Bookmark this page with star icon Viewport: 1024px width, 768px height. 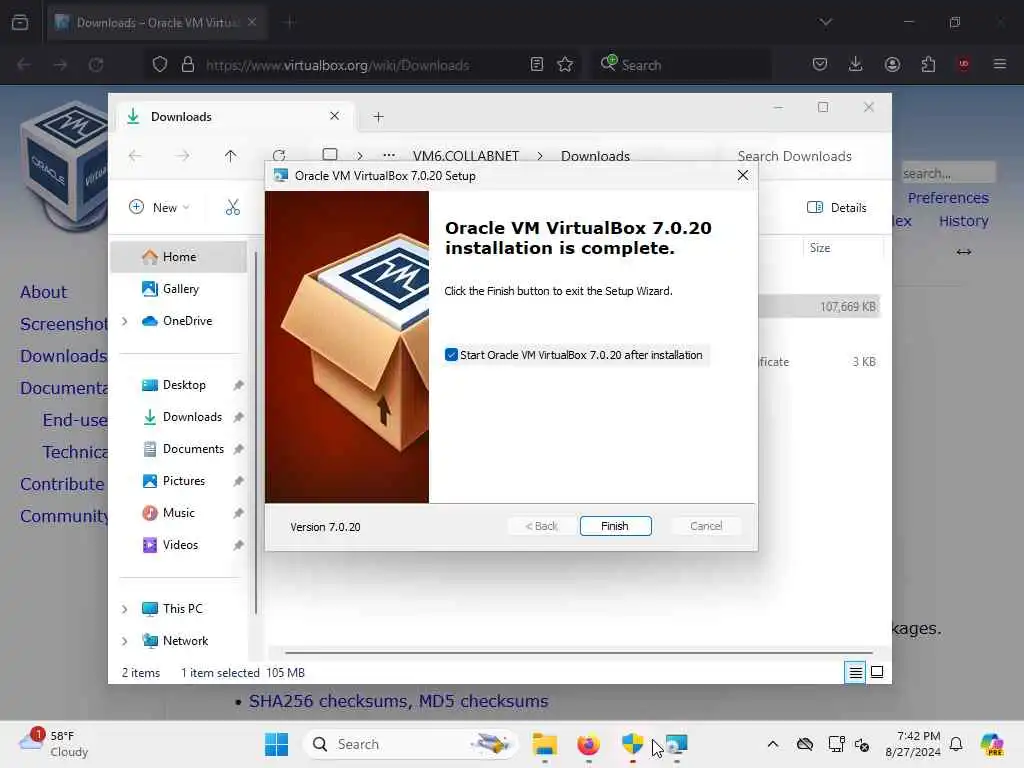[x=565, y=65]
